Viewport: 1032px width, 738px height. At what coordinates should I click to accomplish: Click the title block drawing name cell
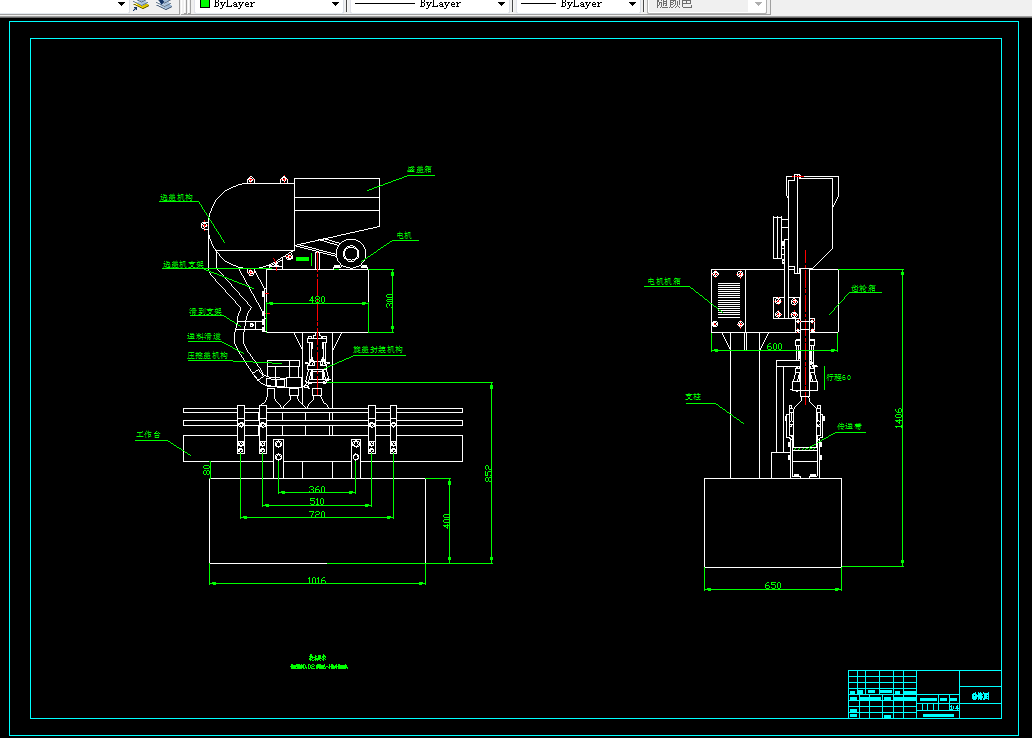981,696
